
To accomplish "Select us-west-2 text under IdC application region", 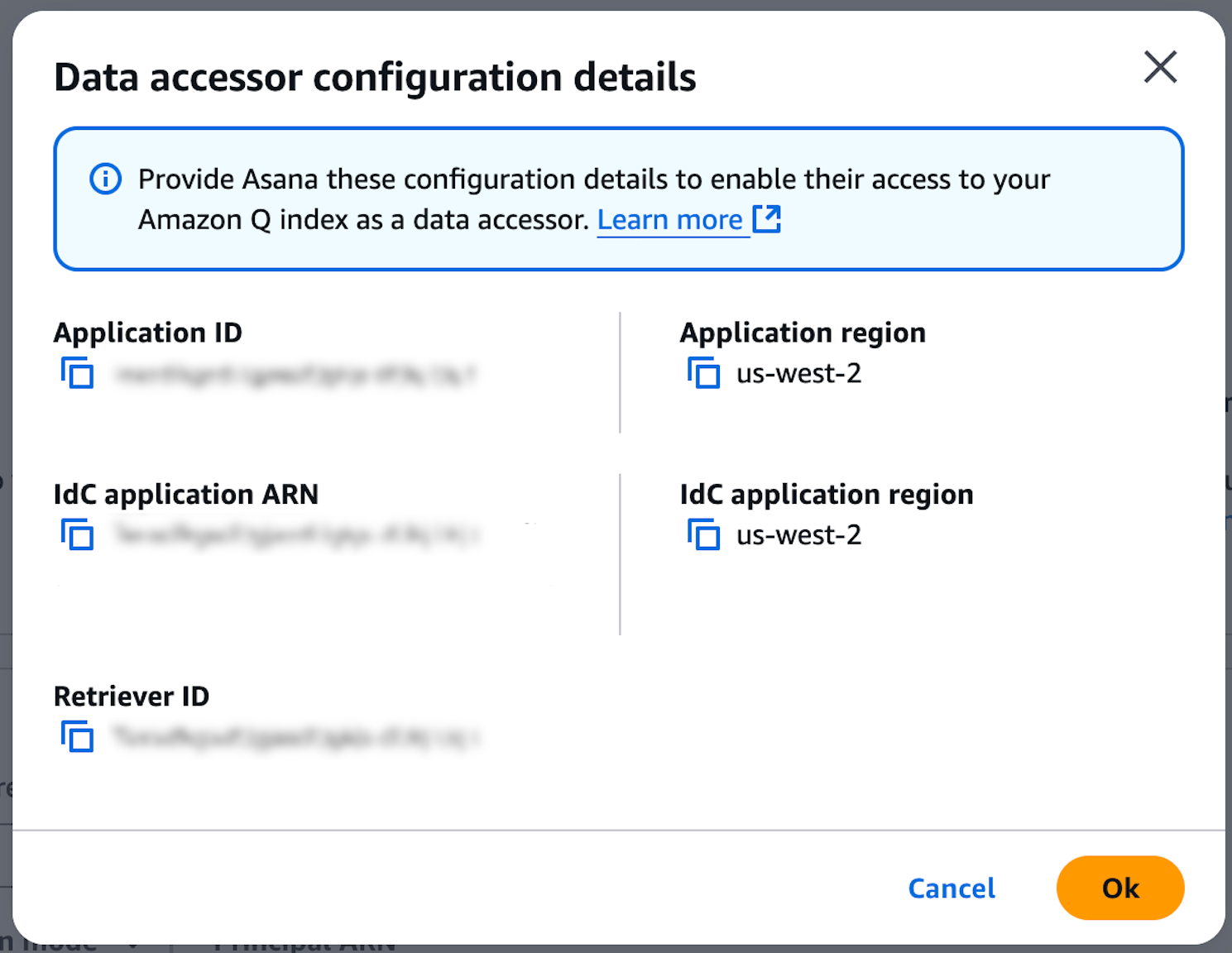I will point(798,535).
